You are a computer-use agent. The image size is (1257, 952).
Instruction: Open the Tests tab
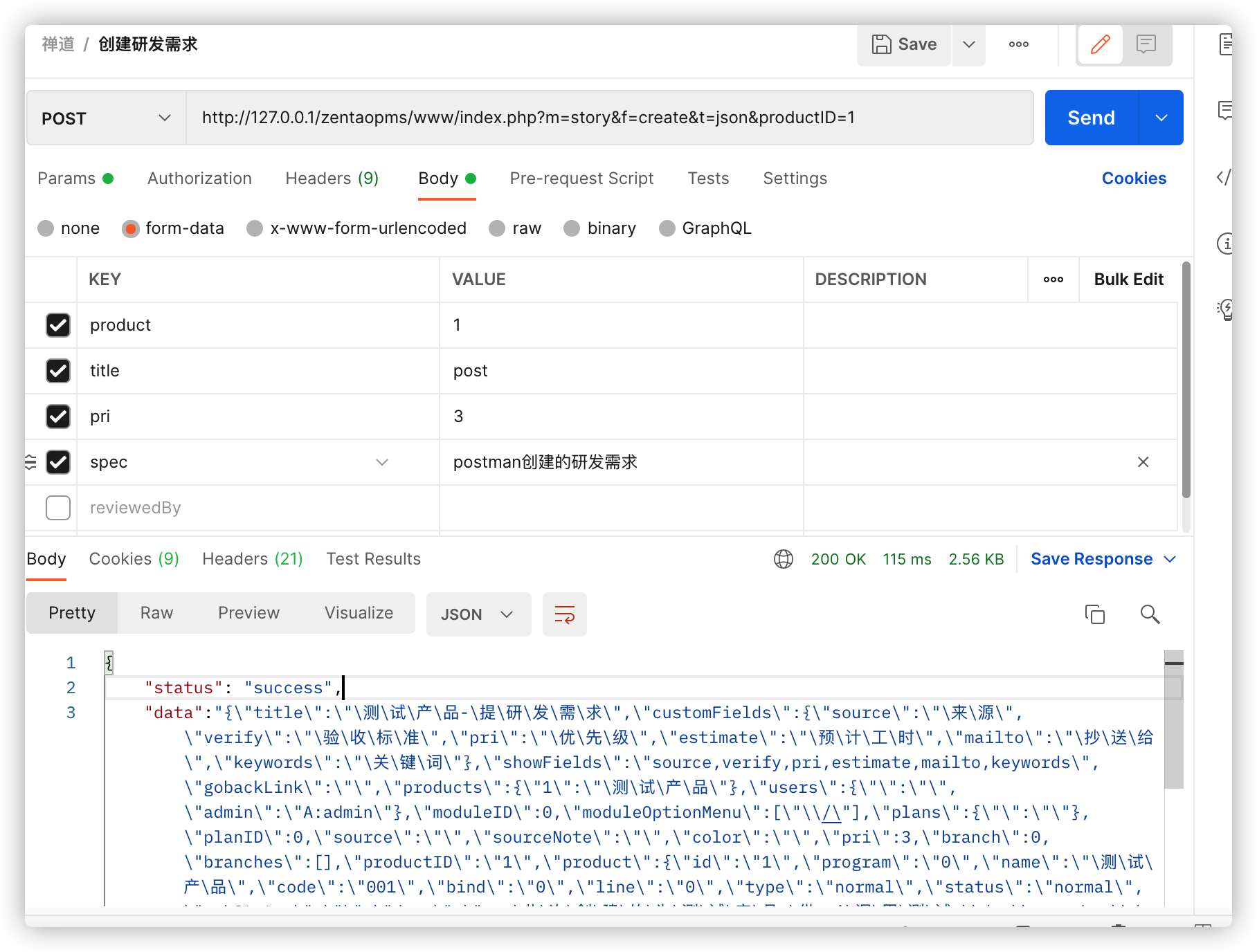[x=708, y=178]
